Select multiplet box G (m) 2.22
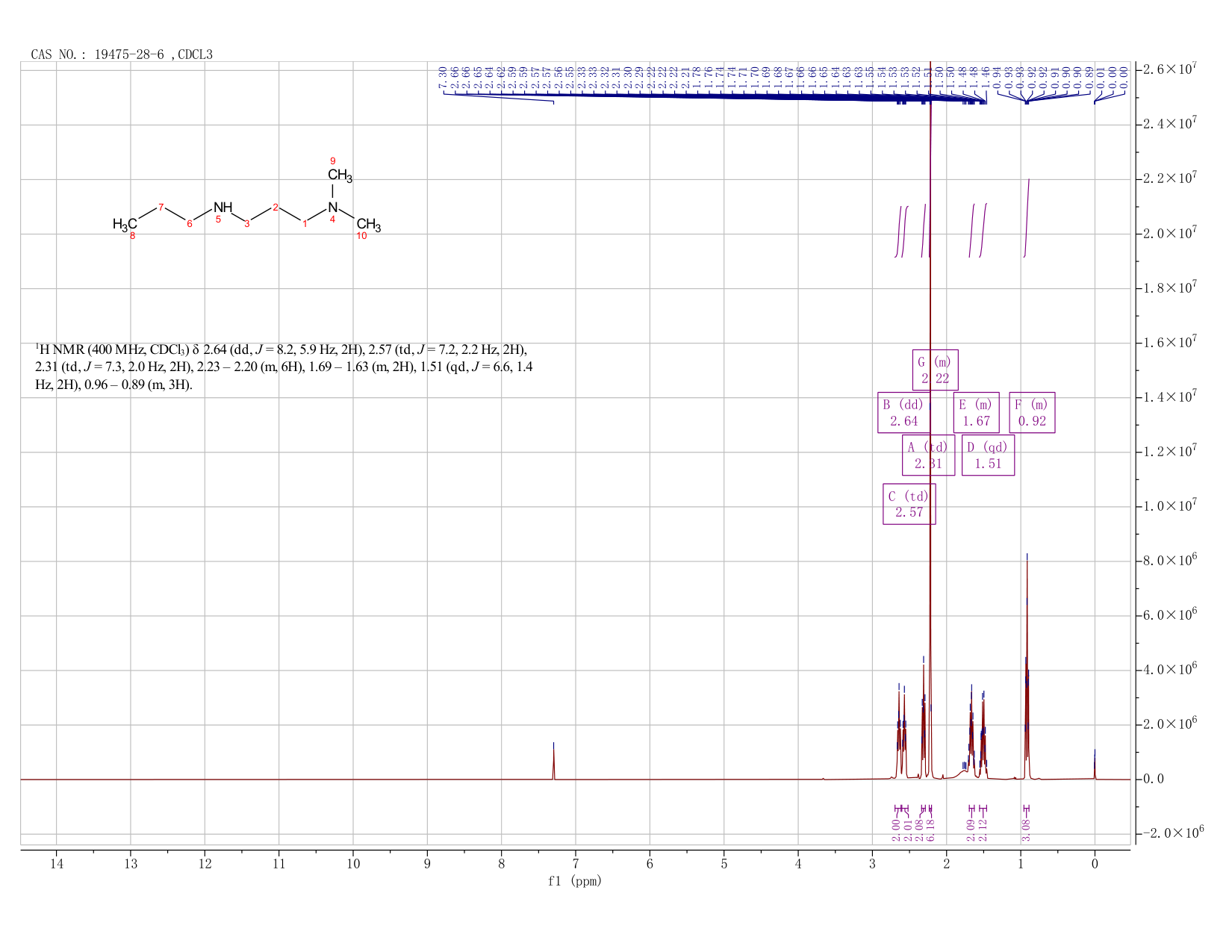The image size is (1232, 952). pyautogui.click(x=935, y=370)
